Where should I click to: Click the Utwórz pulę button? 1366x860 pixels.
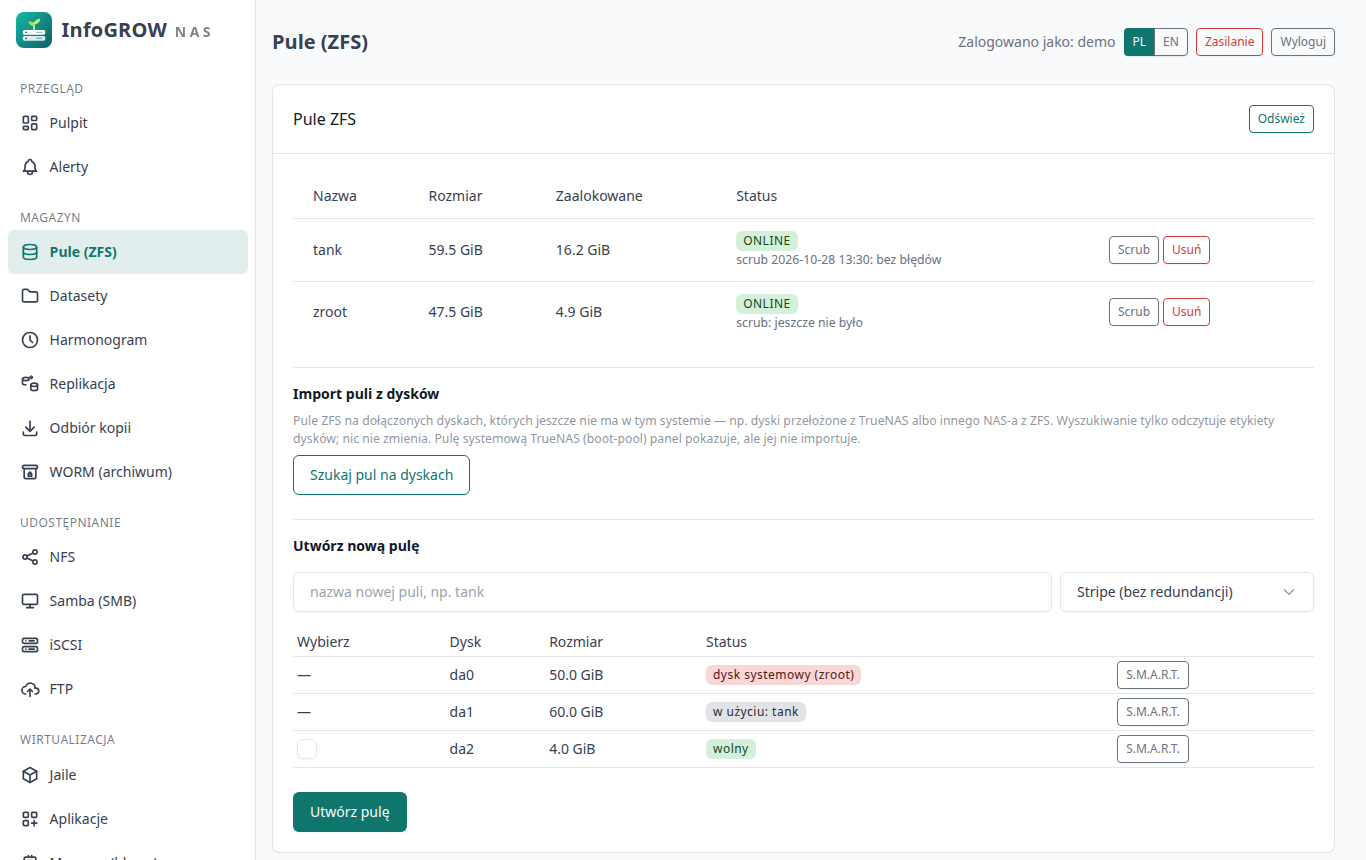(350, 812)
